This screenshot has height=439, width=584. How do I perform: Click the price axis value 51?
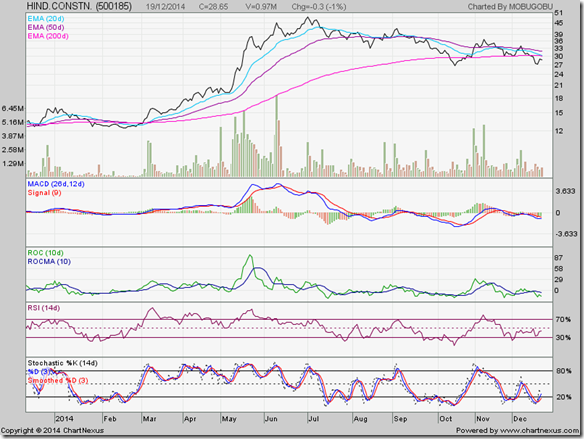click(559, 13)
